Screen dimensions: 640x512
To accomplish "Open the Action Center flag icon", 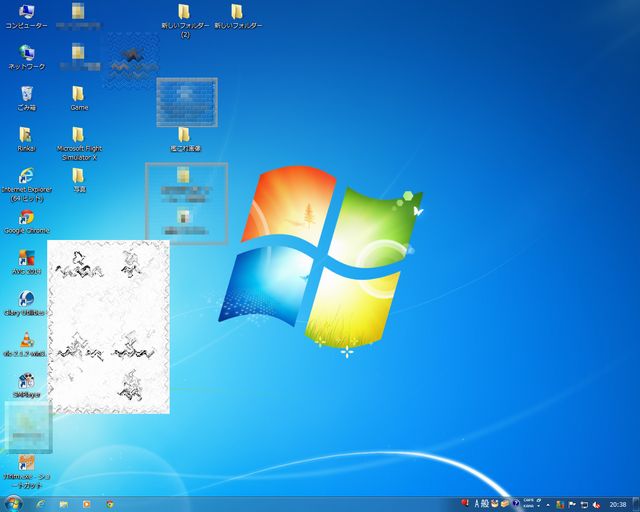I will pos(572,504).
